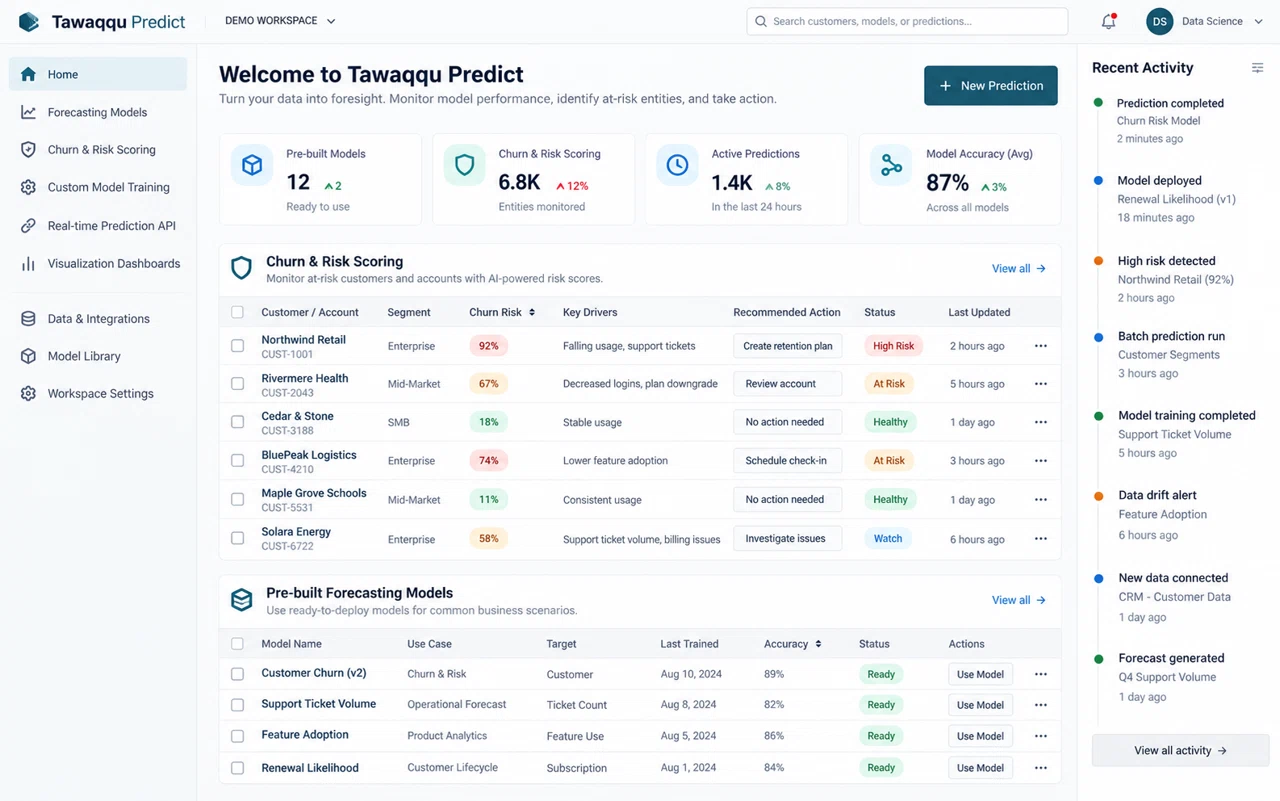
Task: Check the Northwind Retail row checkbox
Action: point(237,346)
